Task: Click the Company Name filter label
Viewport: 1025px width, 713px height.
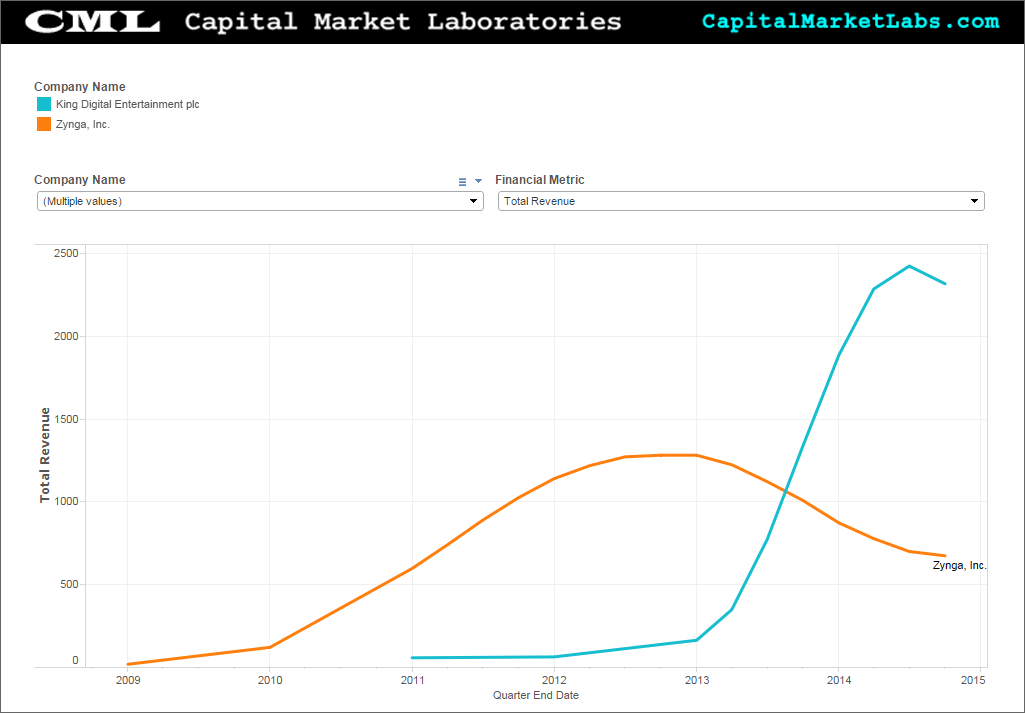Action: (x=80, y=180)
